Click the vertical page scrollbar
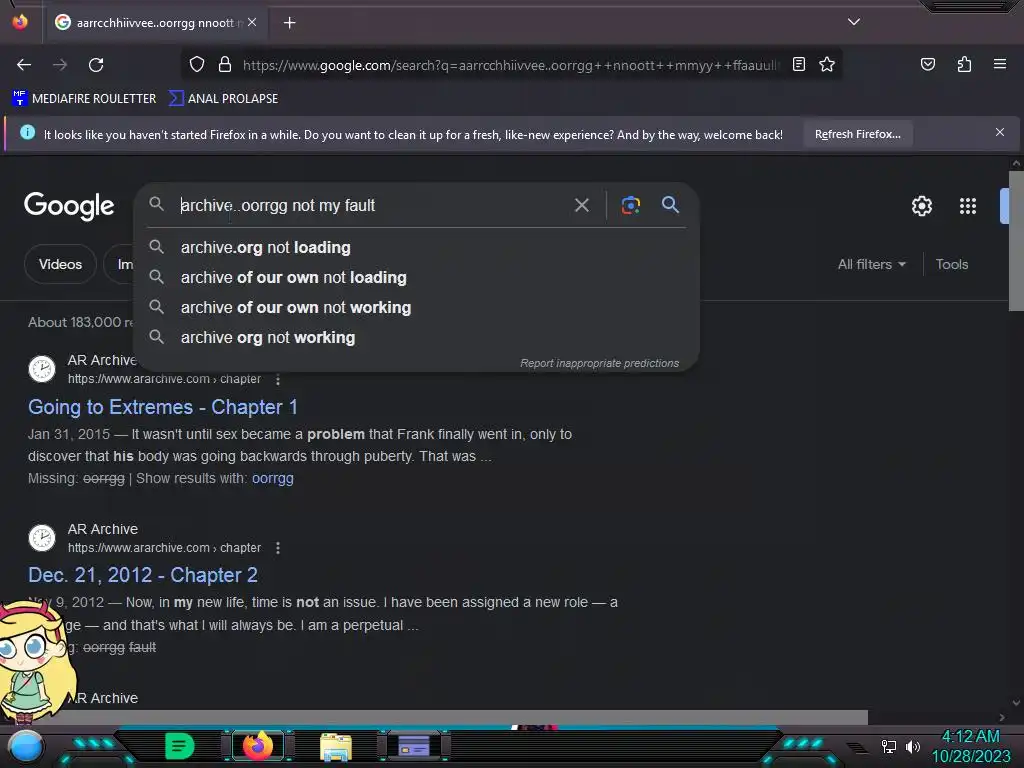 [x=1016, y=242]
